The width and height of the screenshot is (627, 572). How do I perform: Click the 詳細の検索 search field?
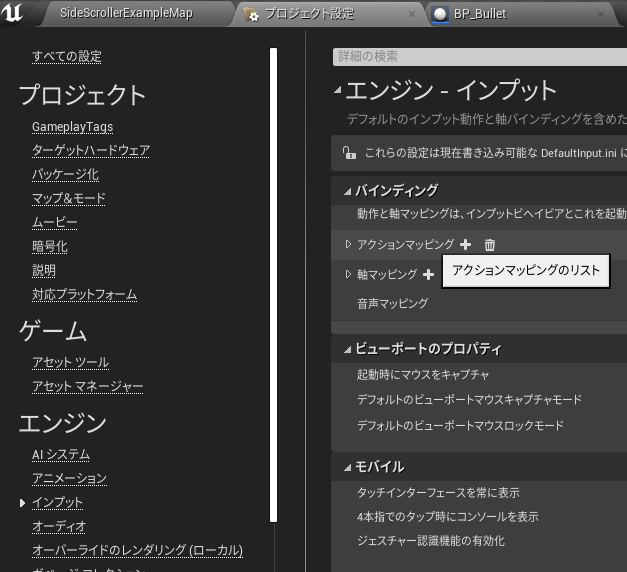click(479, 57)
